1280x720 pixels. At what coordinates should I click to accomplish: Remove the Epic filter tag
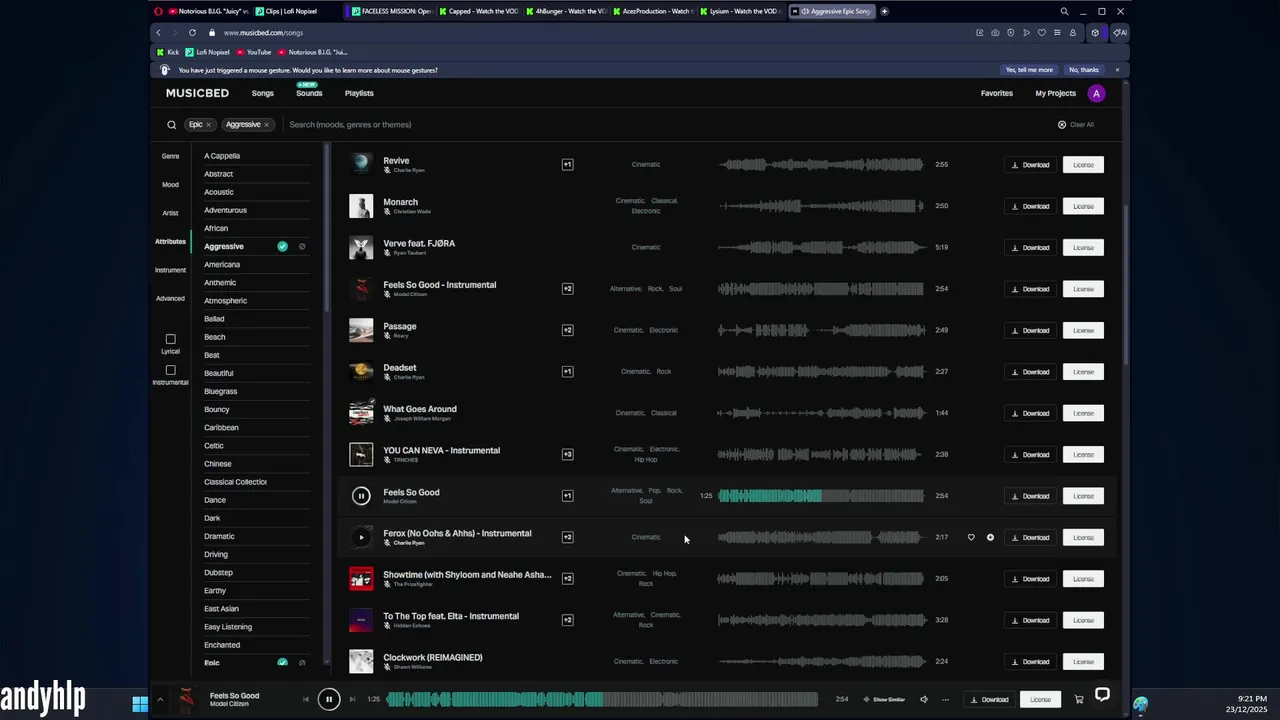point(209,125)
